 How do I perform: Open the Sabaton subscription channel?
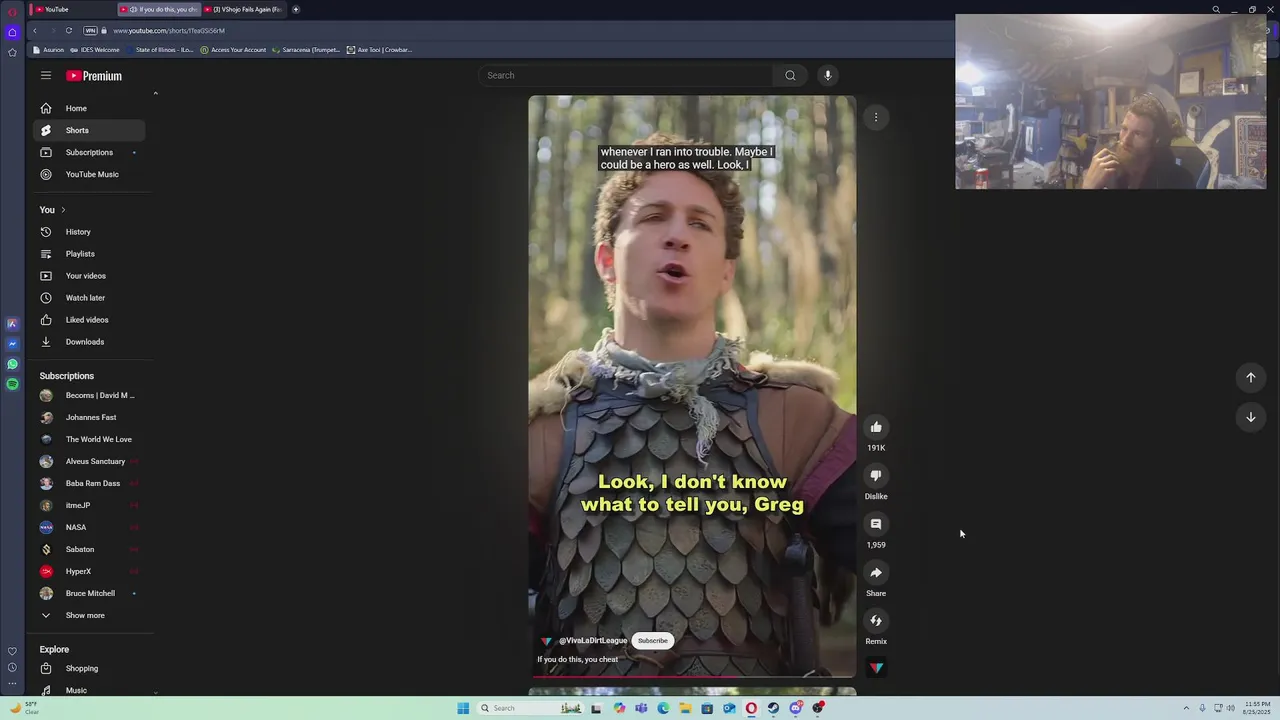(89, 550)
